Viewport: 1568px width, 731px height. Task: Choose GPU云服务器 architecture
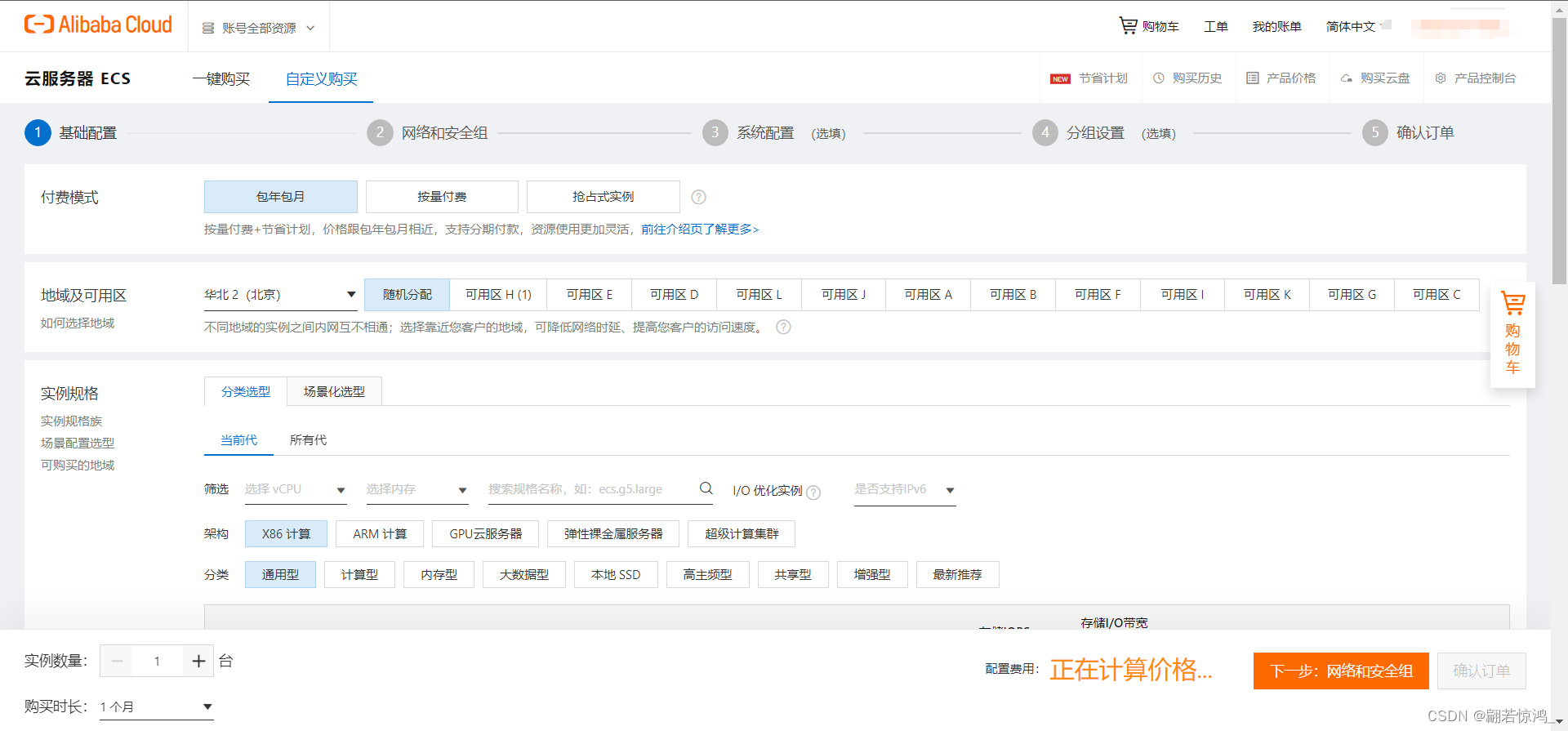[x=486, y=534]
